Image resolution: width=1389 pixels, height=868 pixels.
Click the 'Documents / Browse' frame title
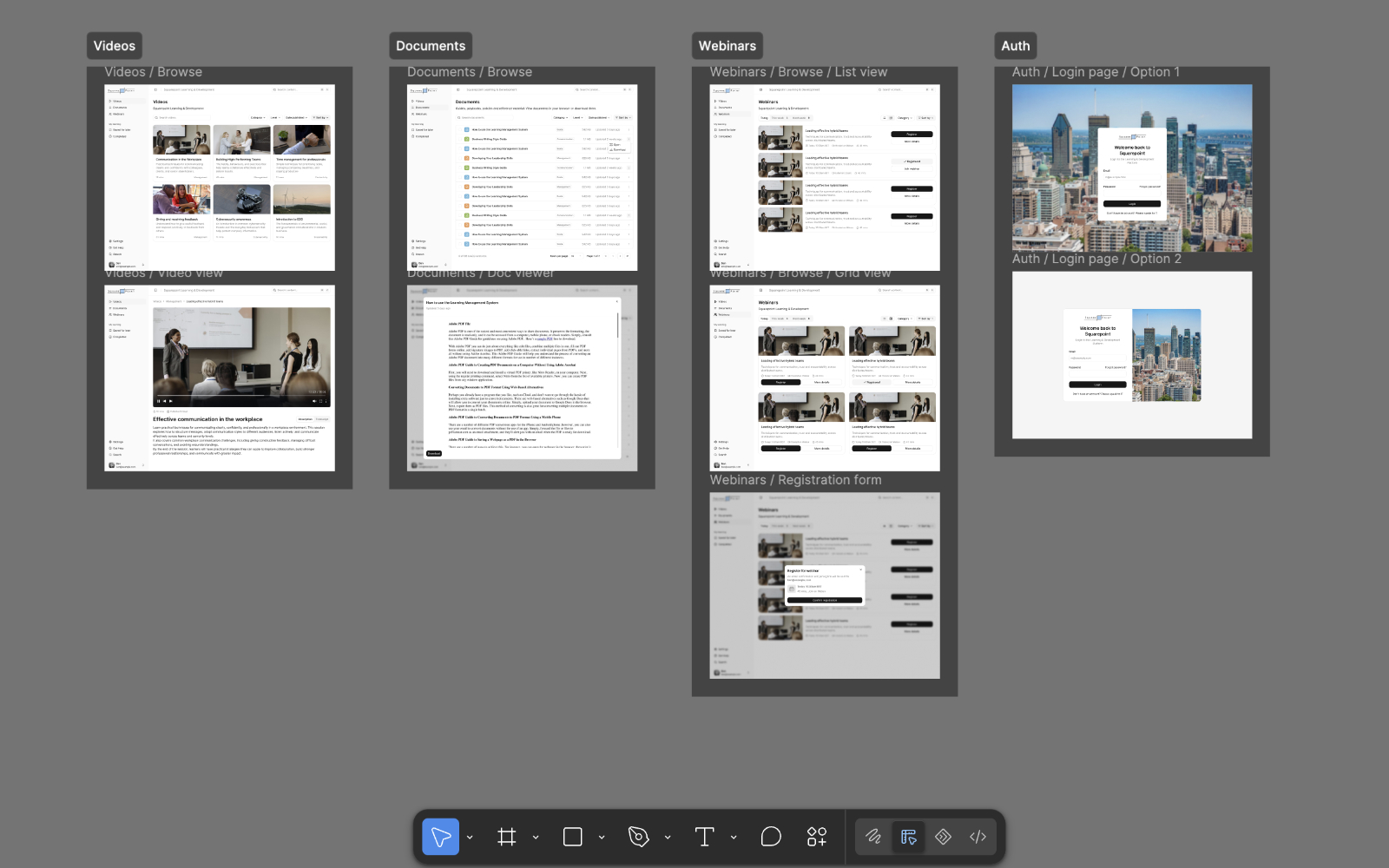470,72
